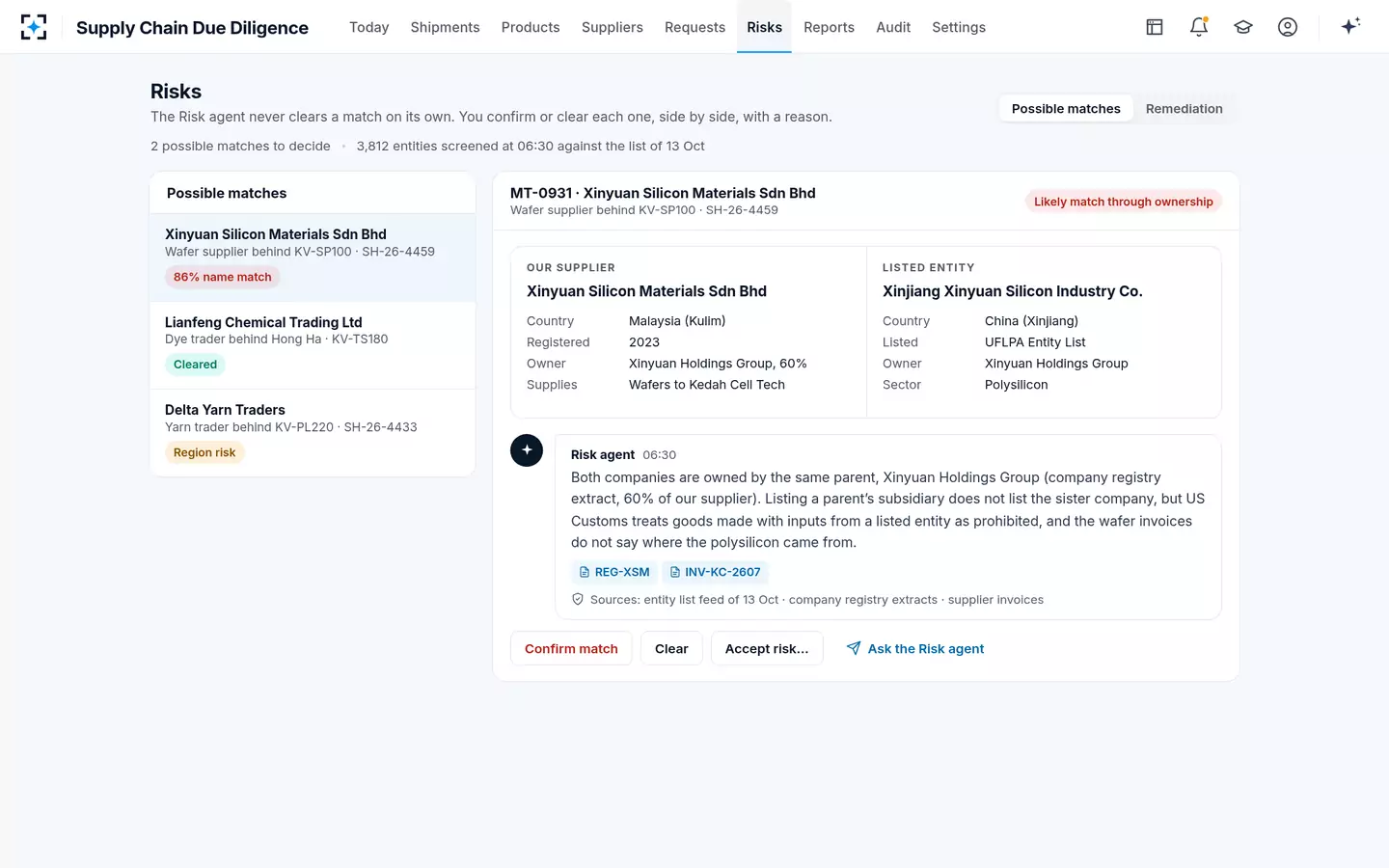Click the Supply Chain Due Diligence title

(192, 27)
